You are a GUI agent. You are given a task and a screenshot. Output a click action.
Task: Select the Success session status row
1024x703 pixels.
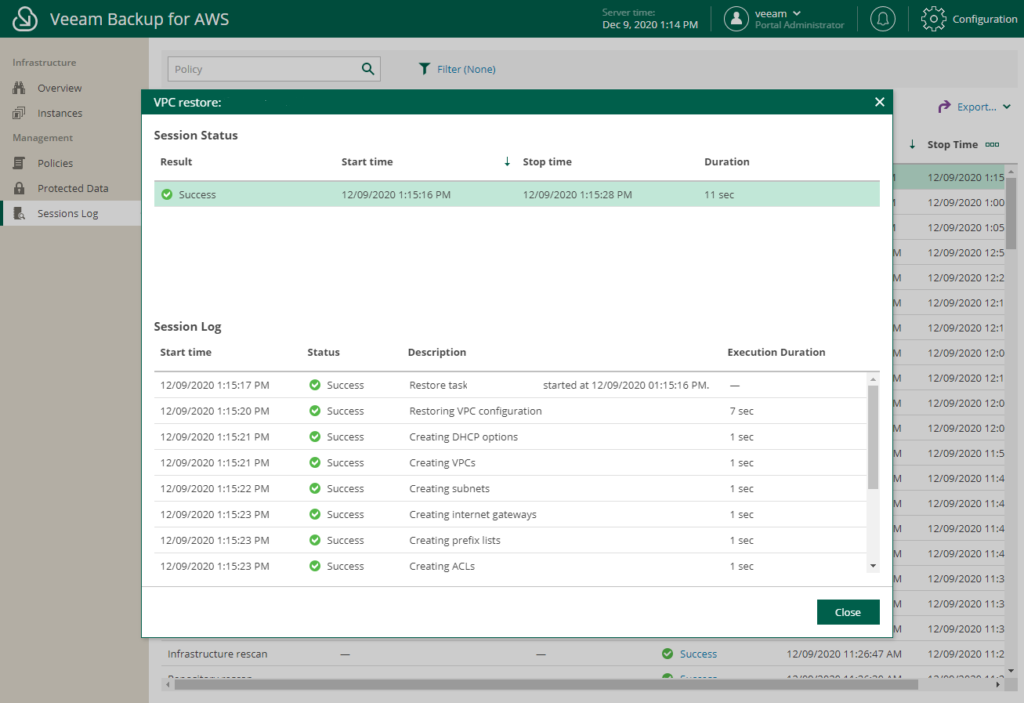coord(517,195)
